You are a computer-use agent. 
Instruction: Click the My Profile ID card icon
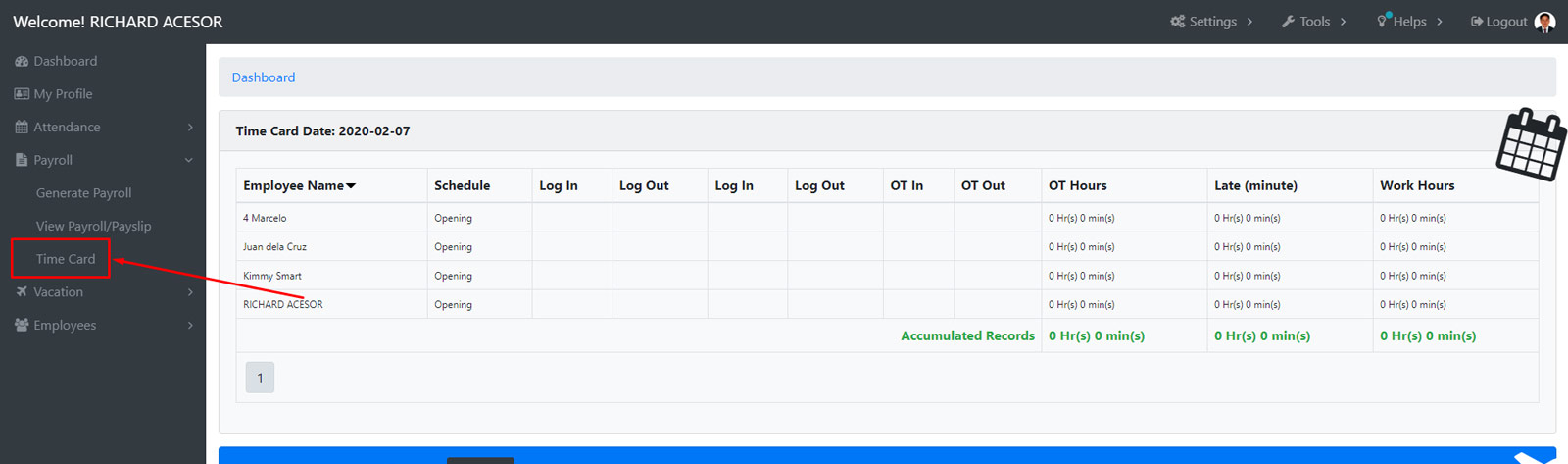[22, 94]
